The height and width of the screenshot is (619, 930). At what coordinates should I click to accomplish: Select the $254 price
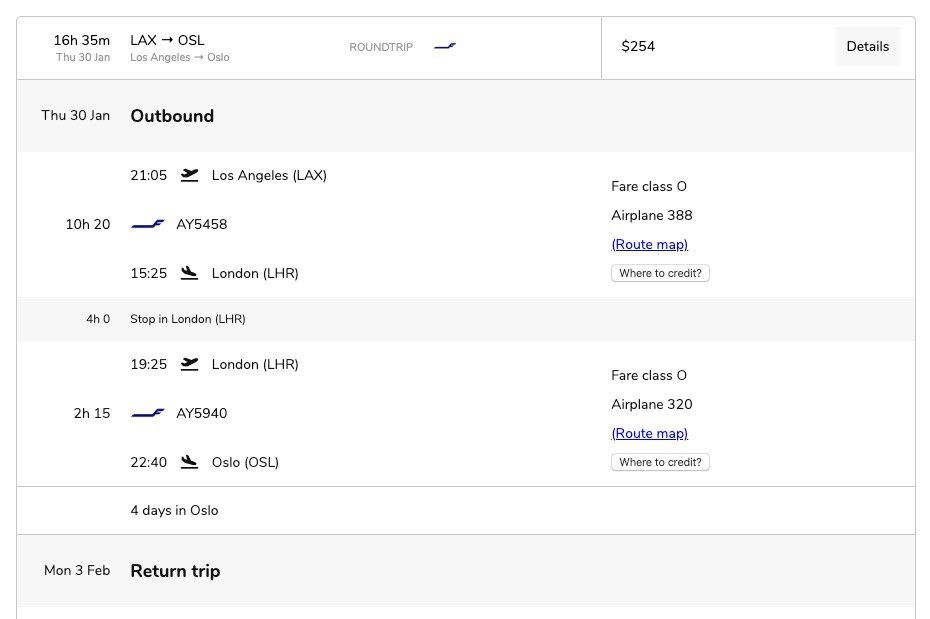[x=638, y=47]
